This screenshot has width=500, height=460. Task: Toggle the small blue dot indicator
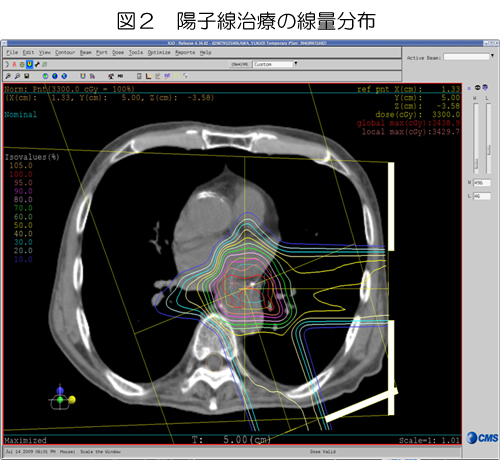[469, 88]
